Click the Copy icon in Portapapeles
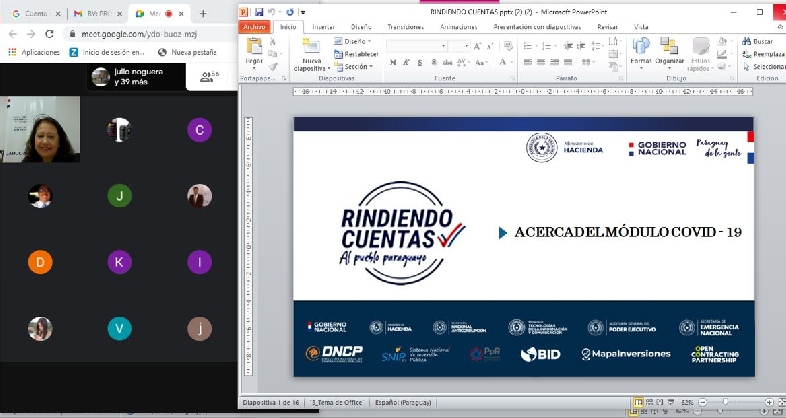 273,54
